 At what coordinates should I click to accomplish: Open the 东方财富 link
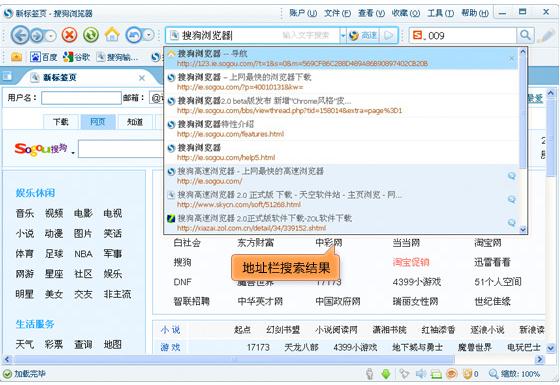click(x=255, y=243)
